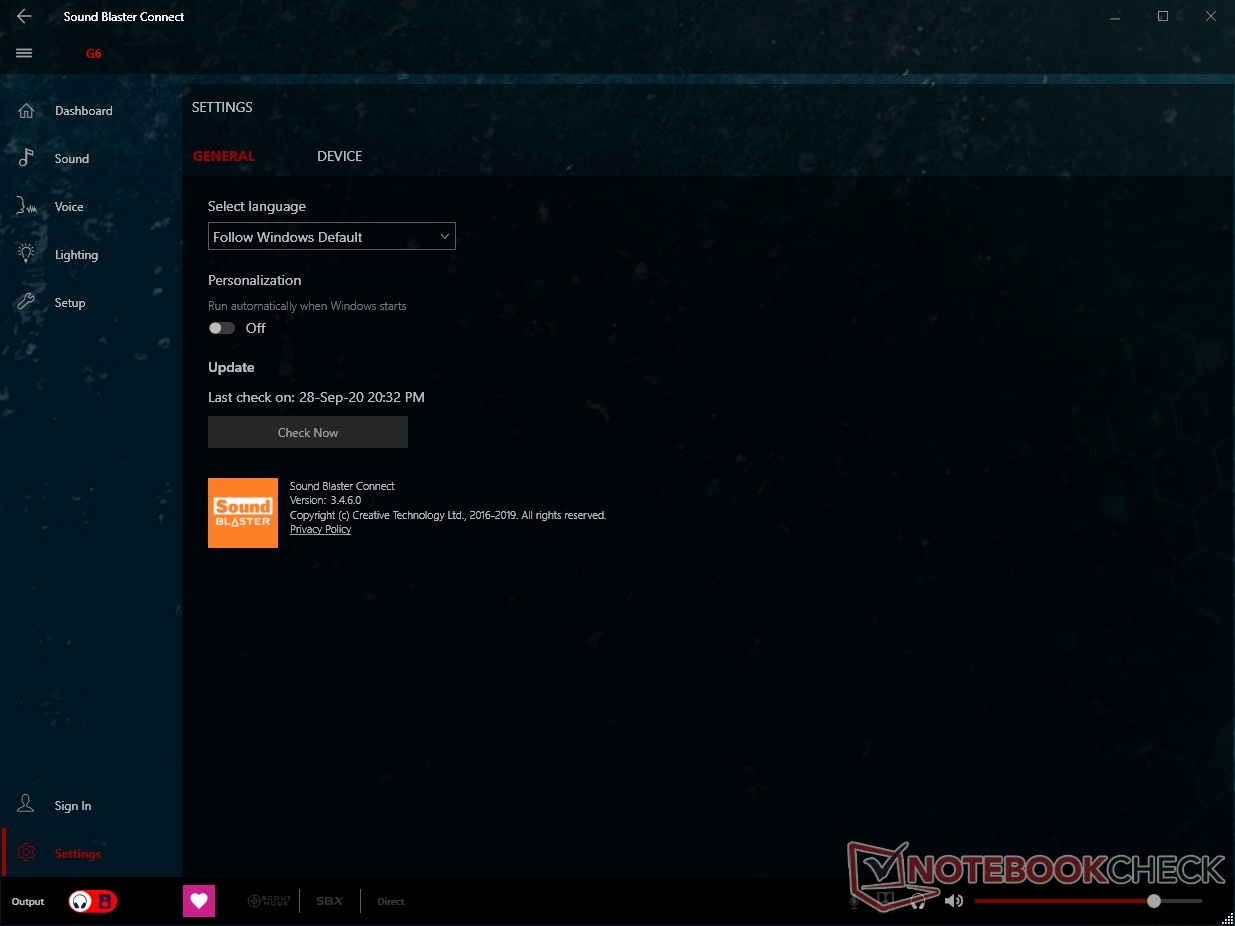Click the Scout Mode icon
The height and width of the screenshot is (926, 1235).
pos(268,901)
